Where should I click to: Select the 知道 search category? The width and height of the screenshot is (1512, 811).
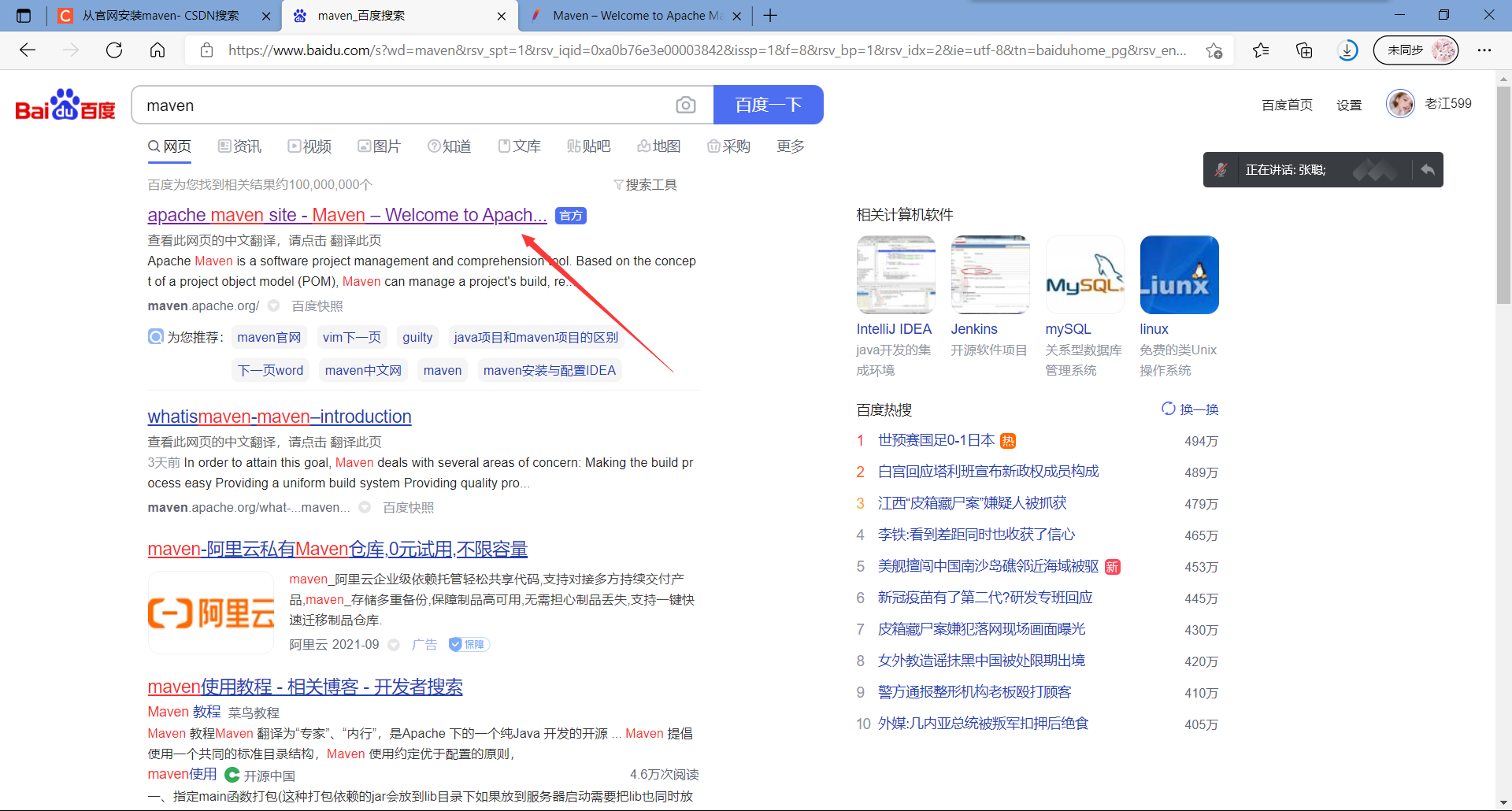[x=449, y=146]
